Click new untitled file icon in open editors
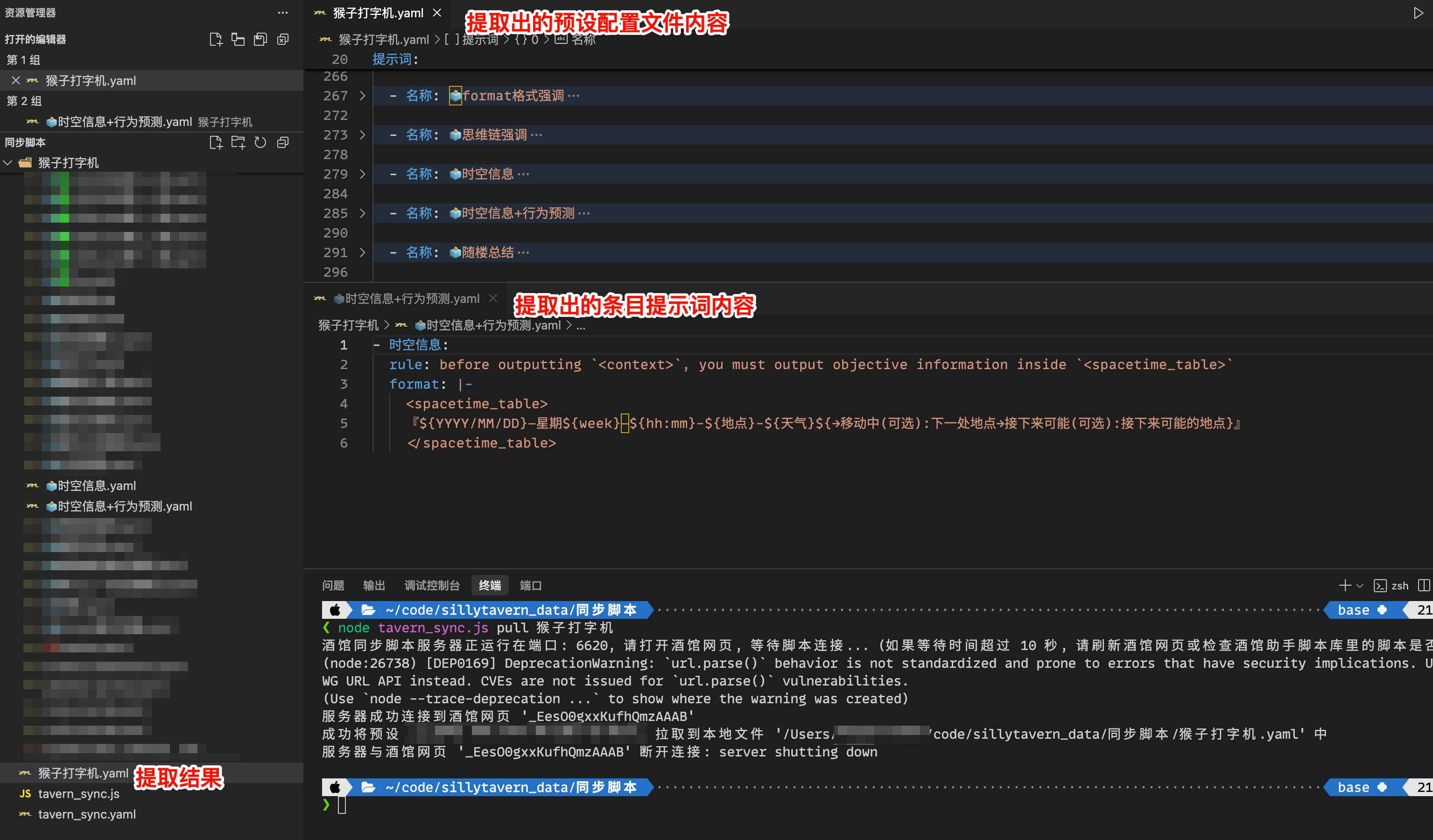 216,39
